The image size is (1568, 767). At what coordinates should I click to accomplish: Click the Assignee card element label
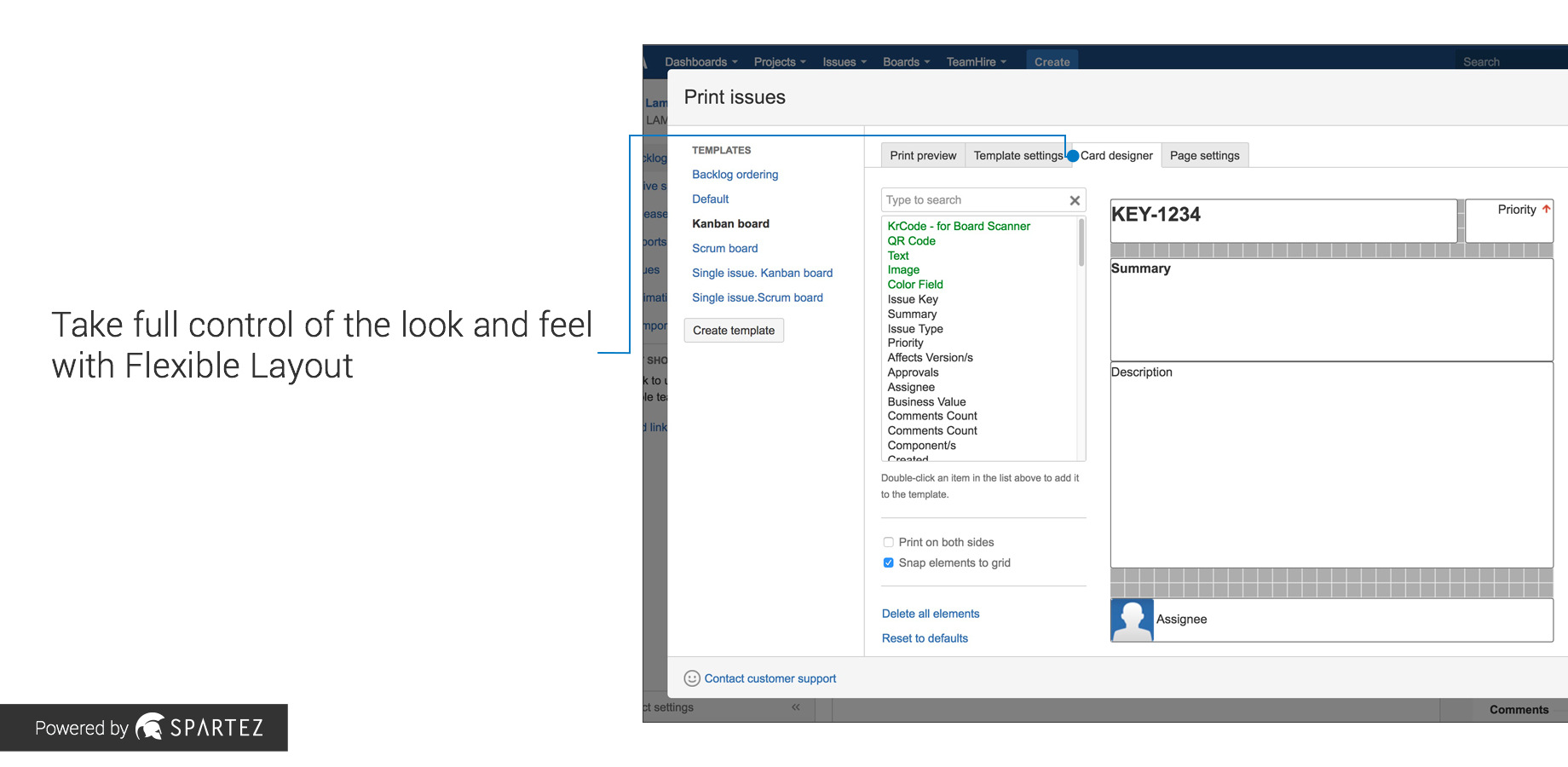(1181, 620)
